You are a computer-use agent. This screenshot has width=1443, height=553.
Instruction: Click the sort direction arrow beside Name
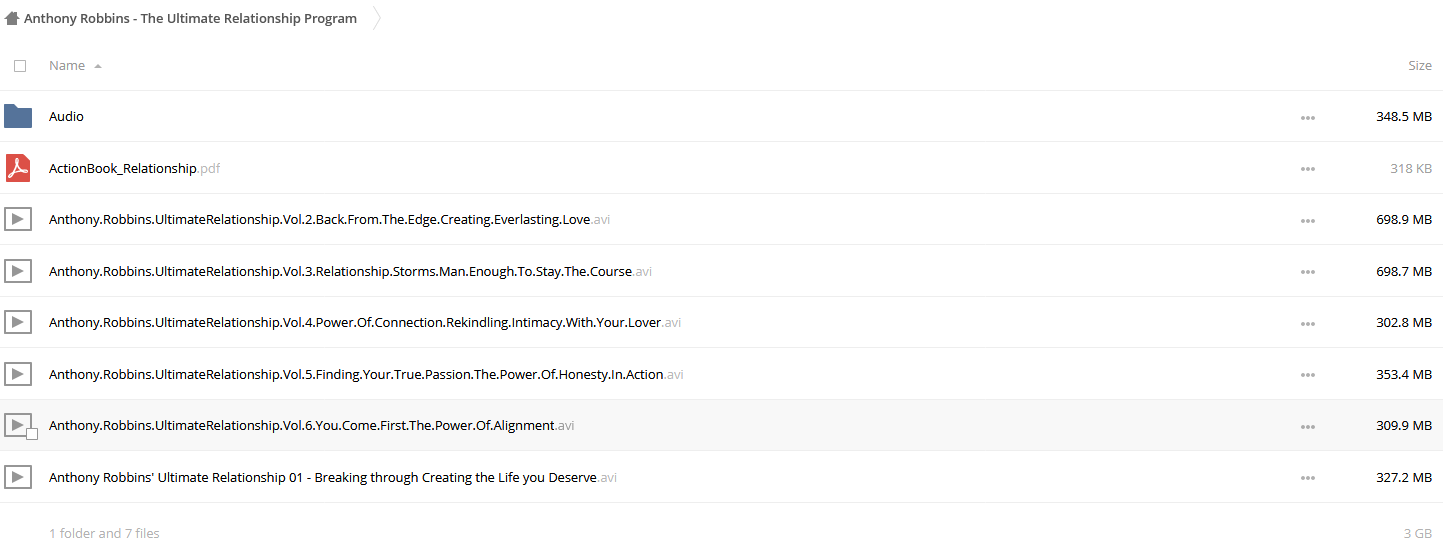[98, 66]
